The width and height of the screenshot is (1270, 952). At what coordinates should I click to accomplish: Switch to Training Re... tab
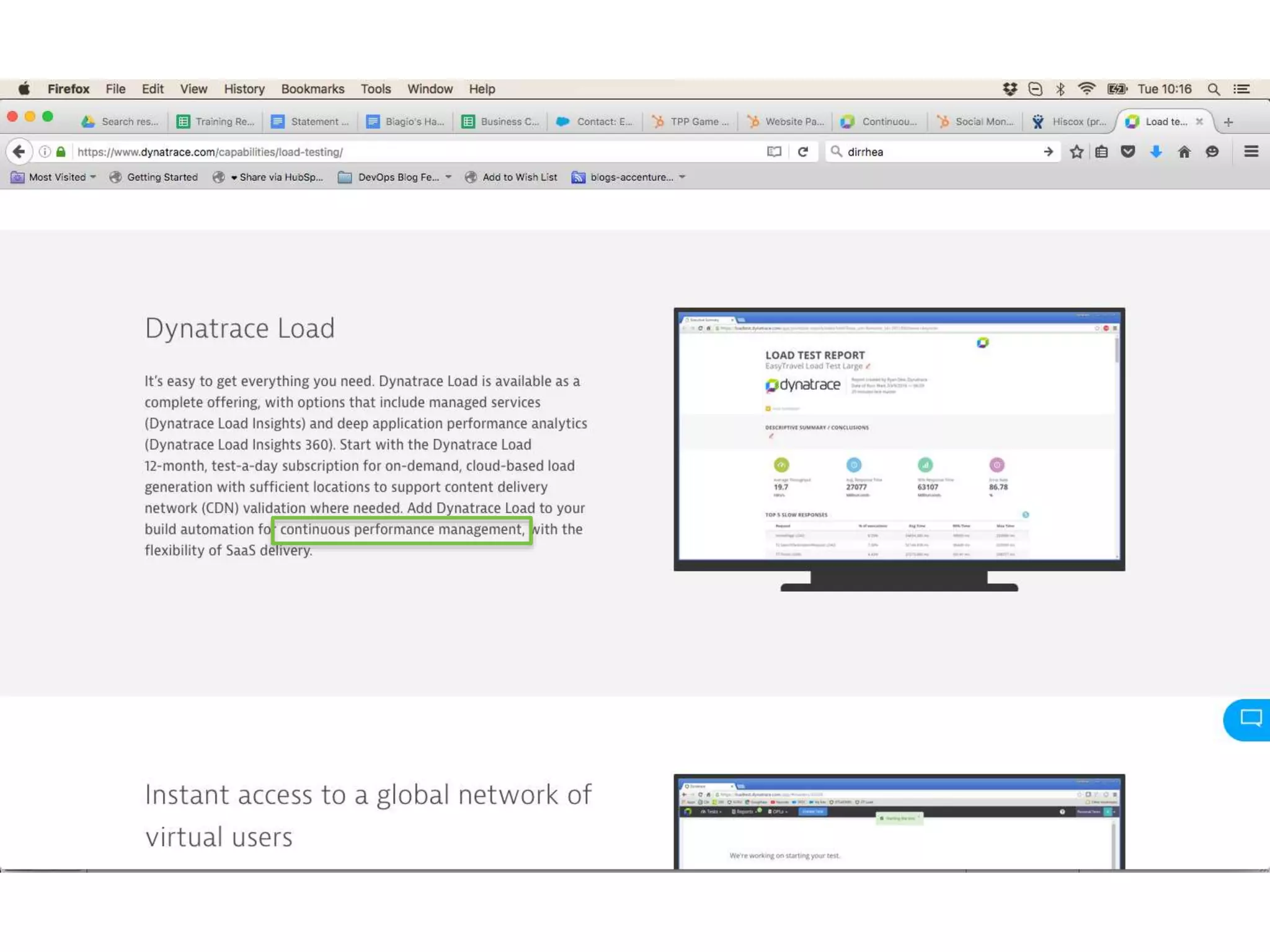(216, 121)
